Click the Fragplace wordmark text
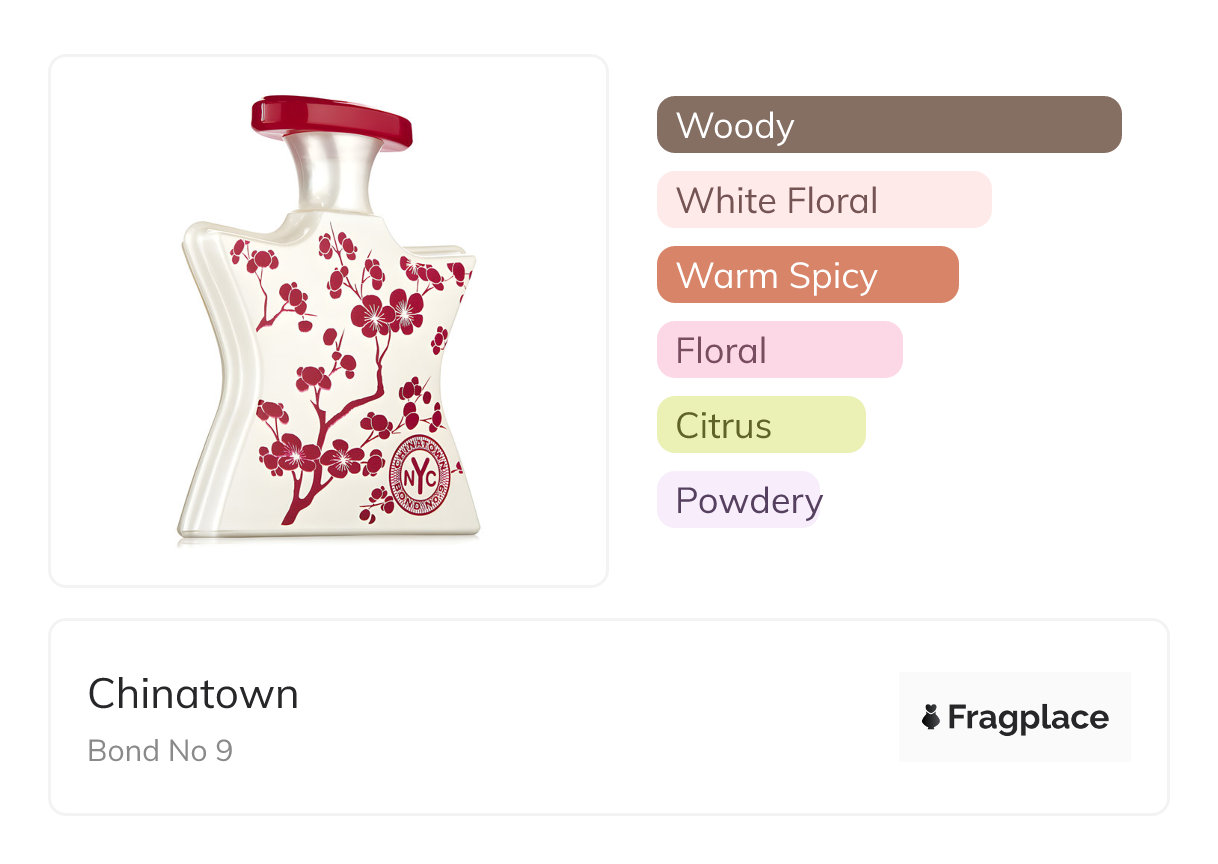This screenshot has height=864, width=1218. 1028,718
